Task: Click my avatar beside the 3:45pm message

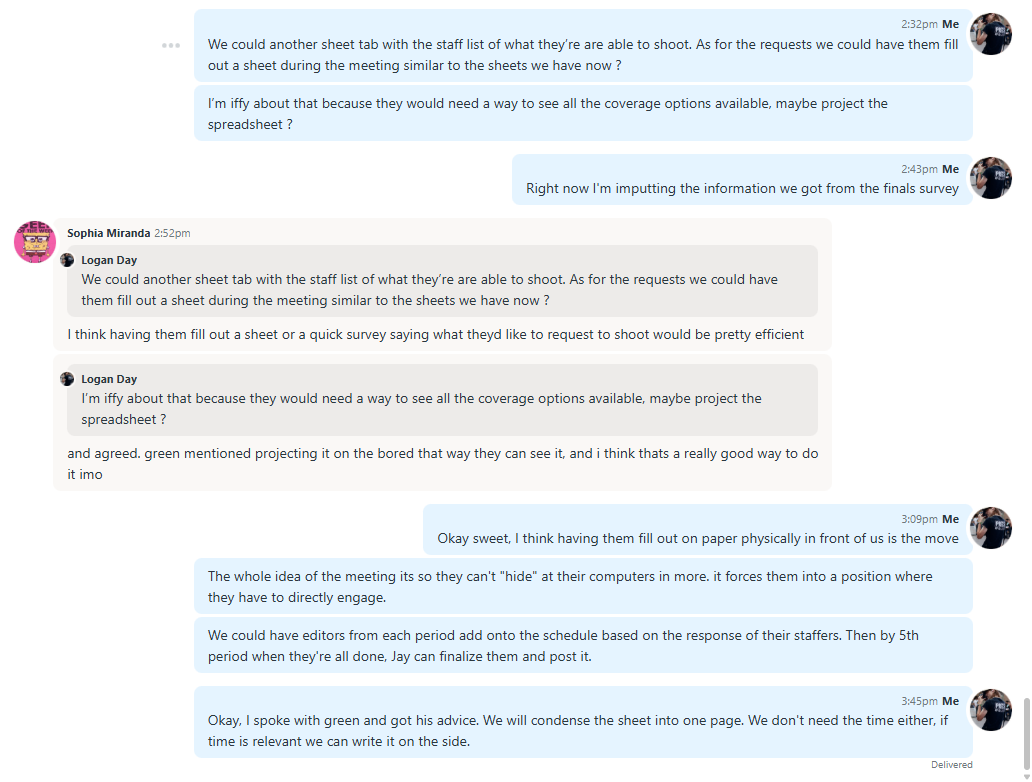Action: click(x=991, y=710)
